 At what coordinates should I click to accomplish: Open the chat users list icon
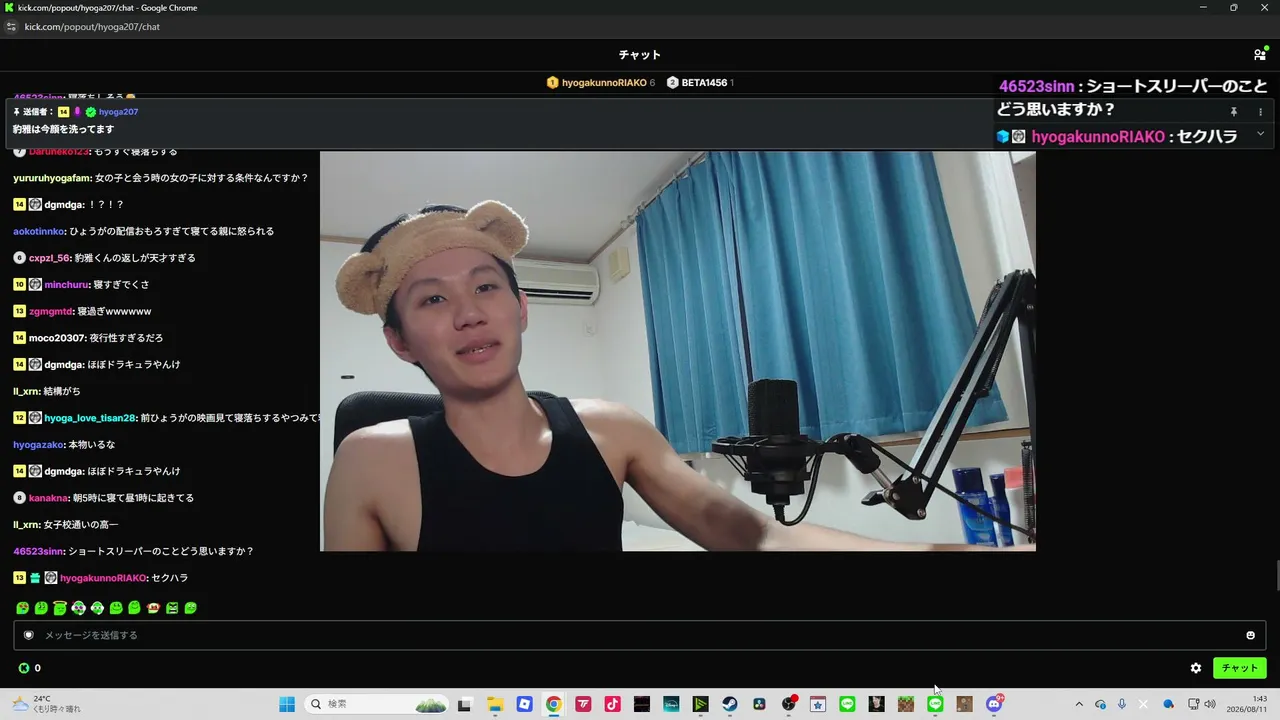tap(1259, 55)
